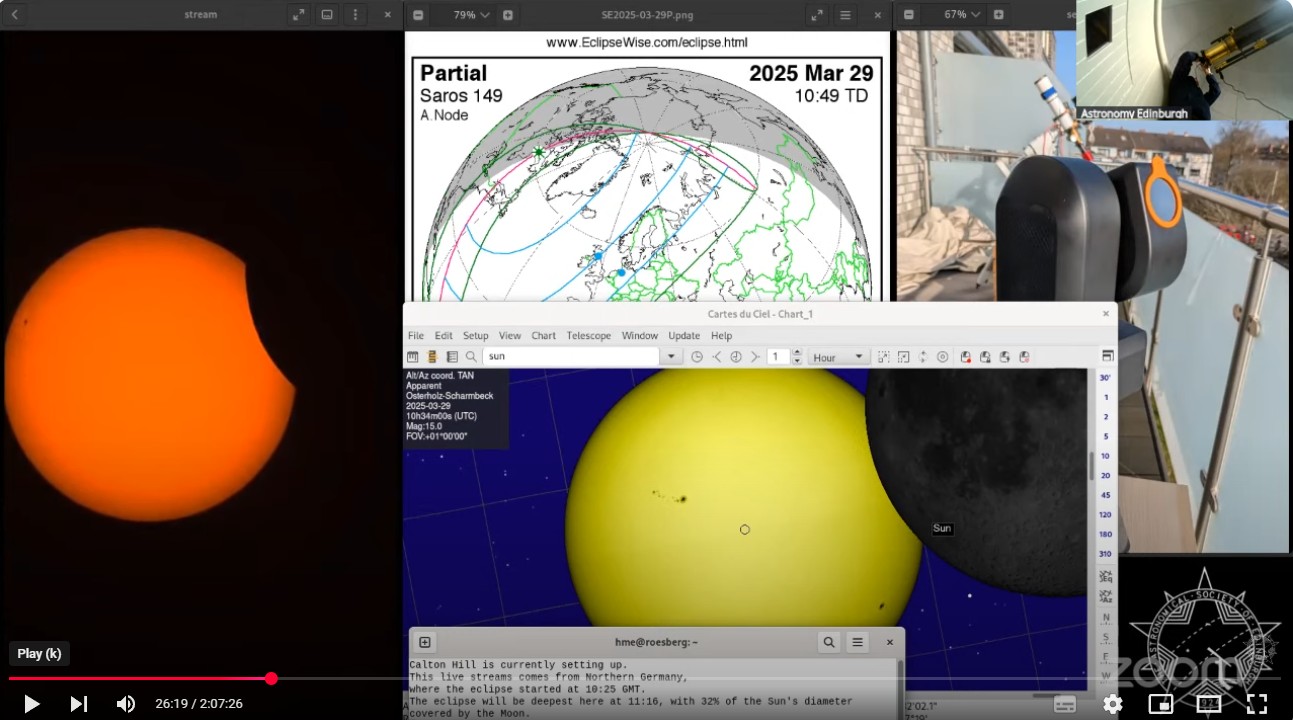Image resolution: width=1293 pixels, height=720 pixels.
Task: Switch chart to equatorial (Eq) coordinates
Action: 1106,575
